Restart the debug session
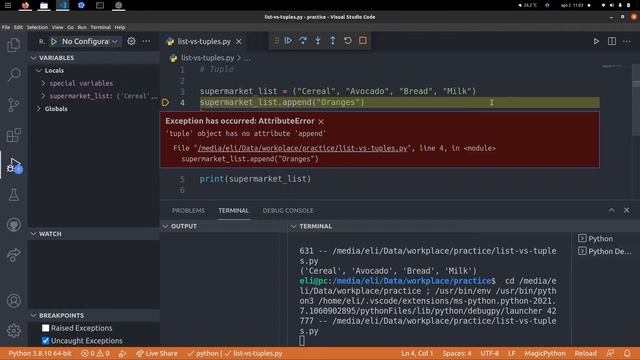640x360 pixels. tap(348, 41)
